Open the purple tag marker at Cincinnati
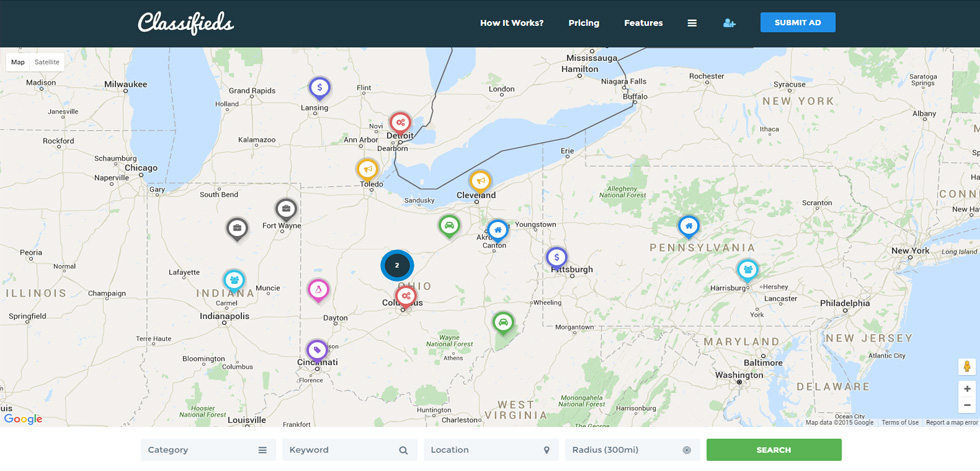 pyautogui.click(x=317, y=350)
